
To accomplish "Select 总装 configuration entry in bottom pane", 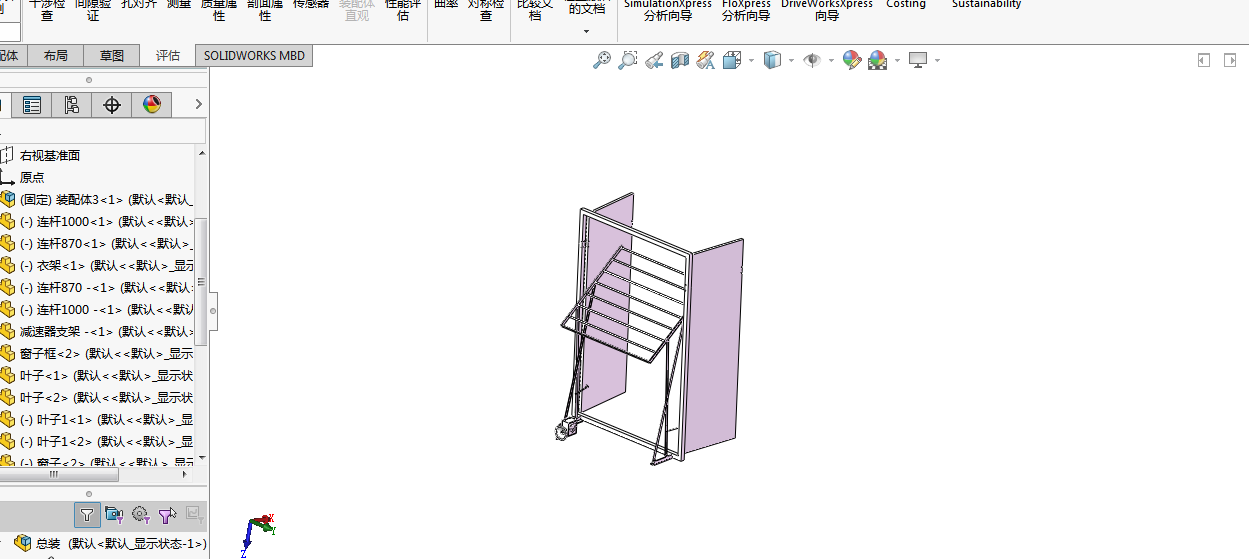I will (x=110, y=543).
